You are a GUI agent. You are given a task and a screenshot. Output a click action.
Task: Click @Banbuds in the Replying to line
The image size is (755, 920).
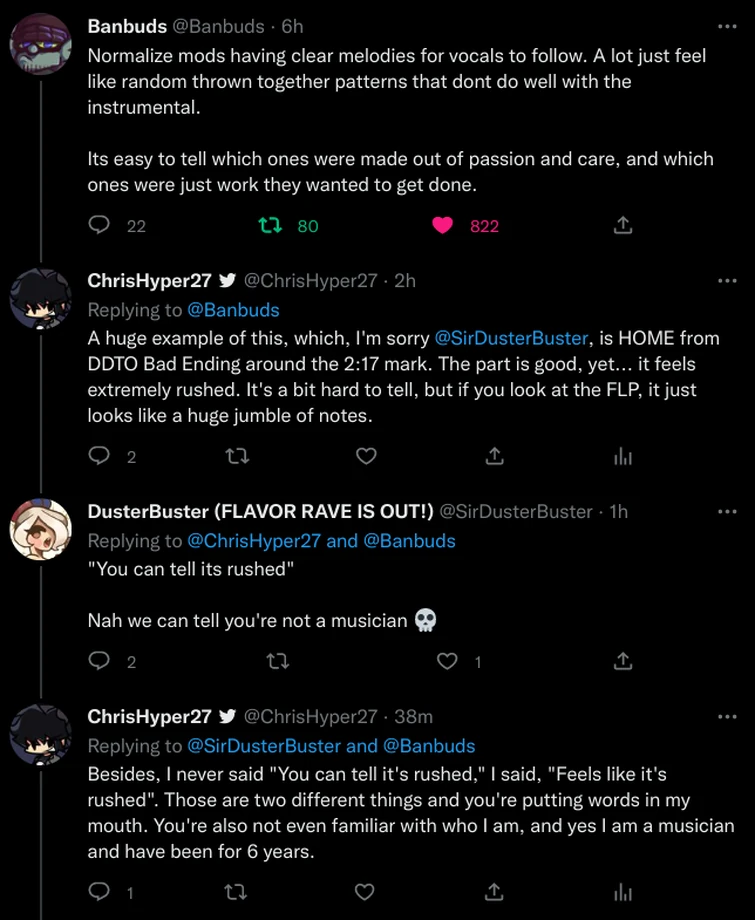click(x=233, y=310)
